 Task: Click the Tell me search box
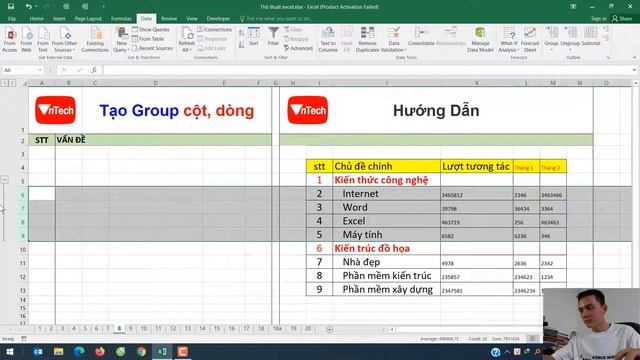[276, 18]
